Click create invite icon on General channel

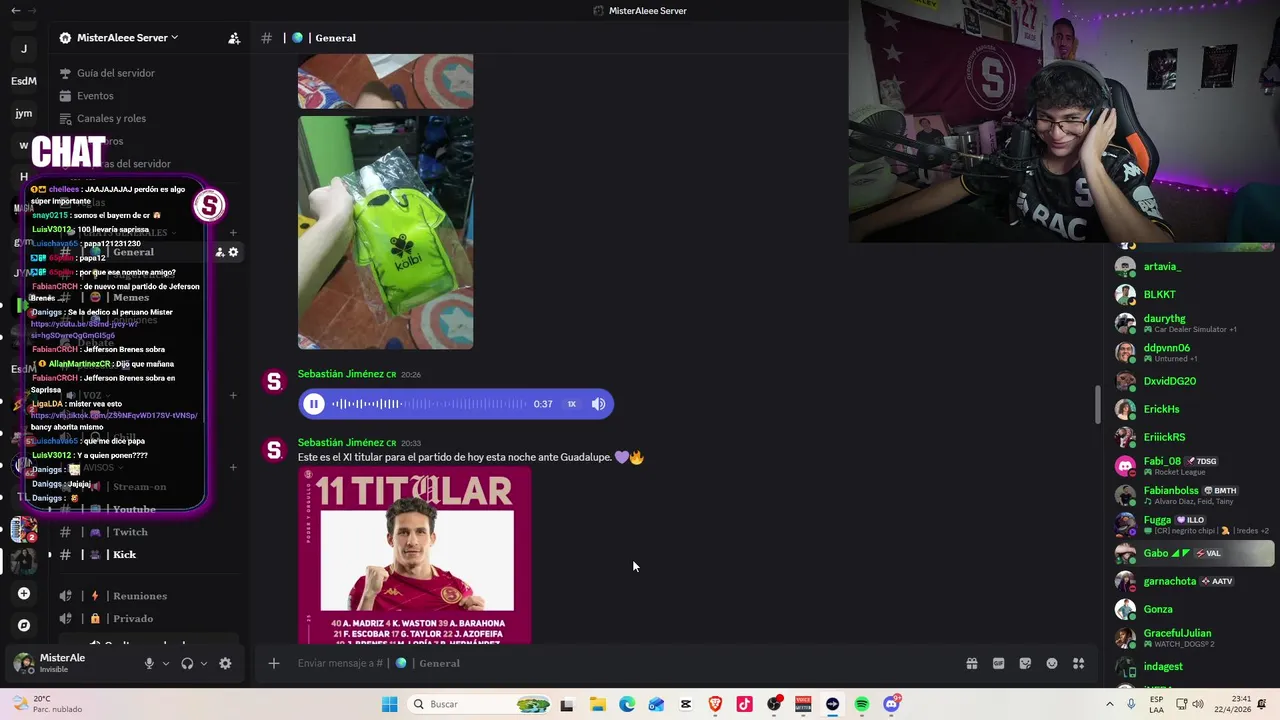[x=220, y=252]
